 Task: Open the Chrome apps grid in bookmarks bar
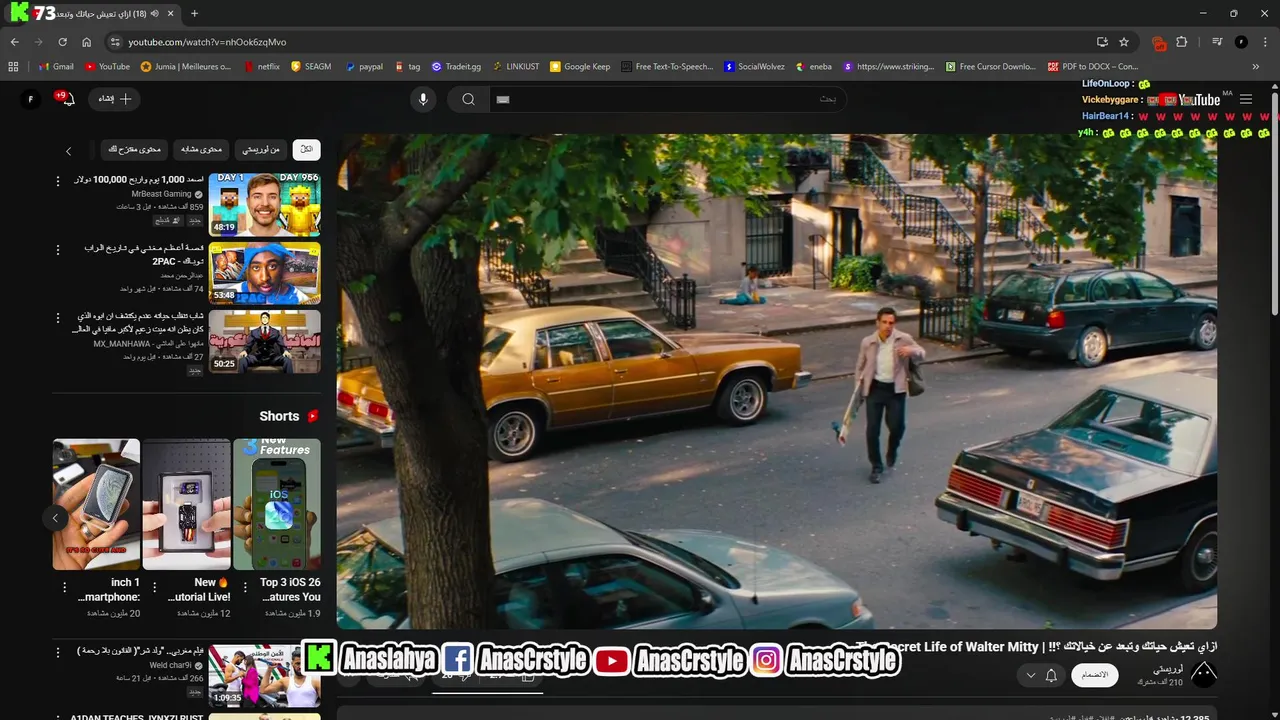13,67
